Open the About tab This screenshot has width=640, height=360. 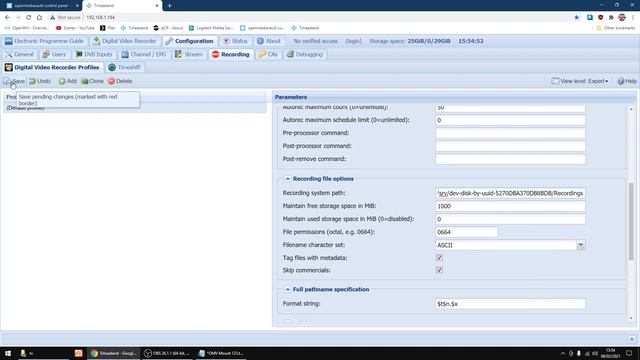point(269,41)
